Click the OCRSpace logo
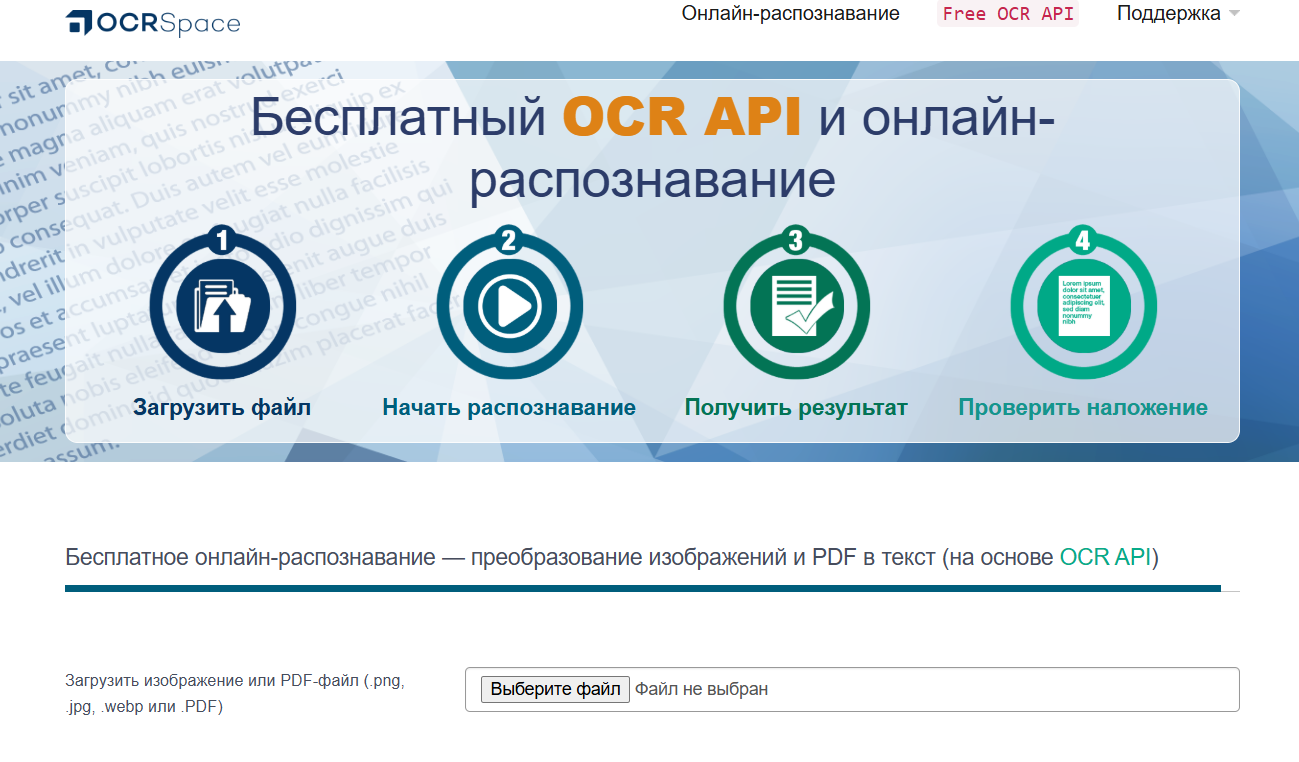The width and height of the screenshot is (1299, 762). 153,22
